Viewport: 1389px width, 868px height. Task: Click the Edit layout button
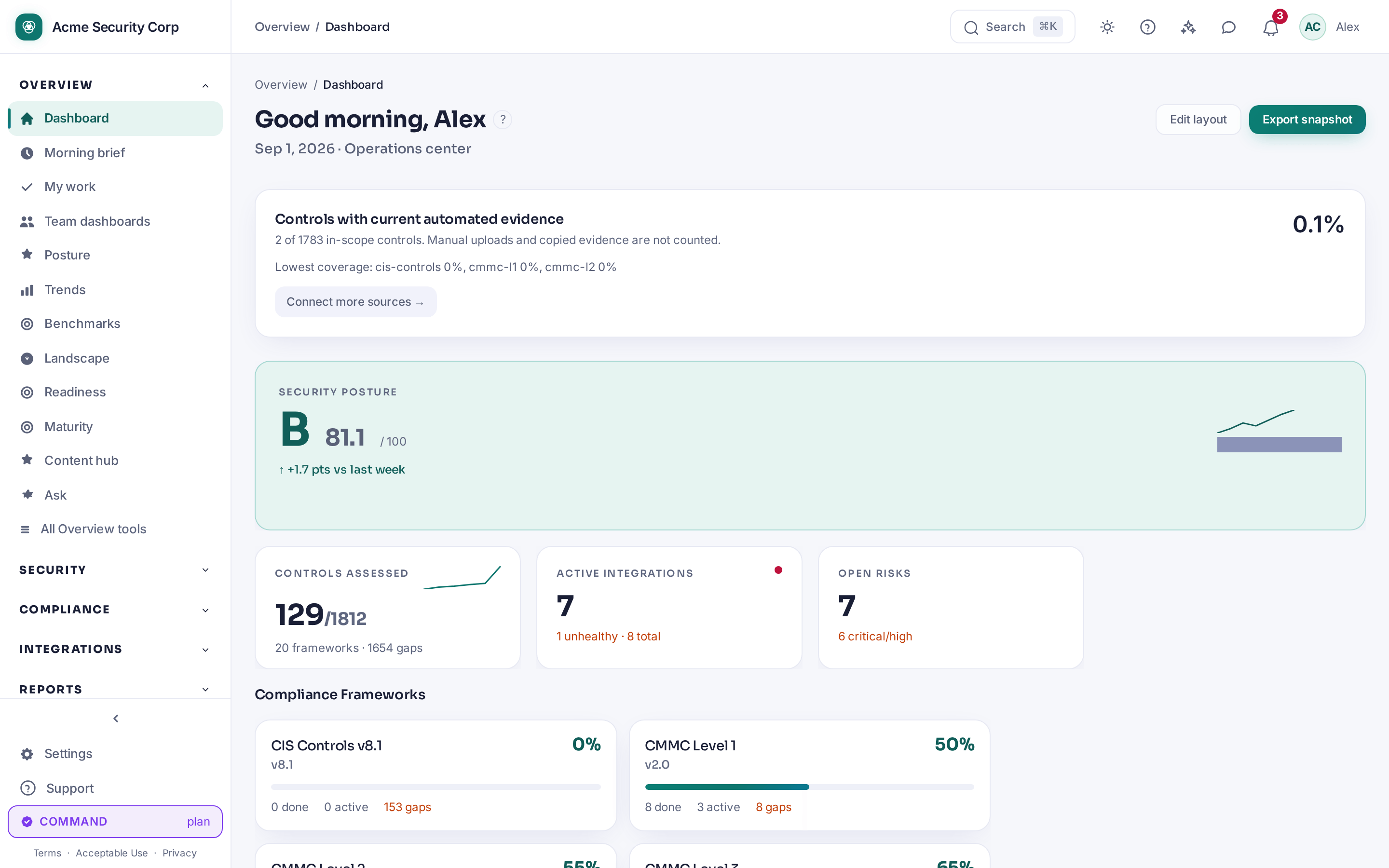point(1198,120)
